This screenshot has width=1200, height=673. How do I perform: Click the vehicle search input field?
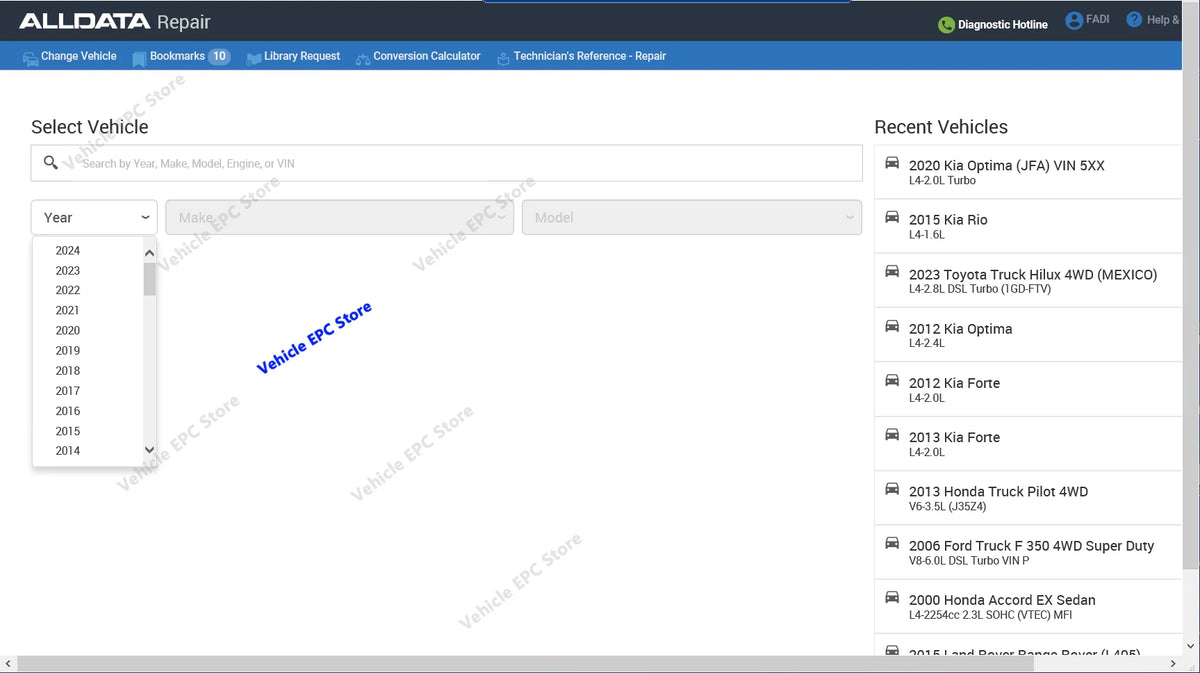coord(446,163)
